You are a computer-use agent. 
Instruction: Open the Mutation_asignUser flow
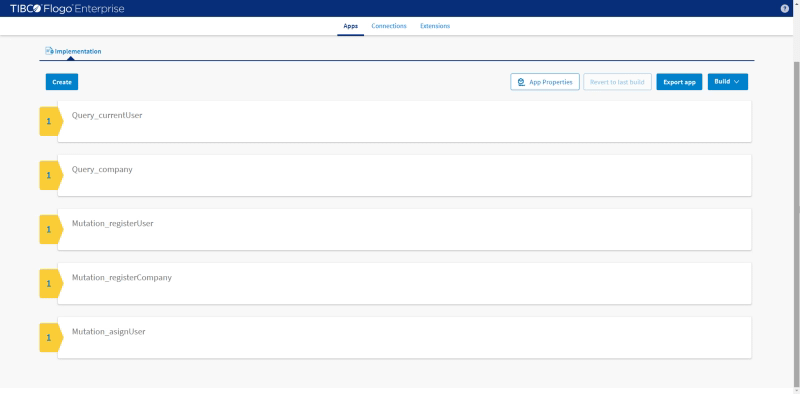pyautogui.click(x=405, y=338)
